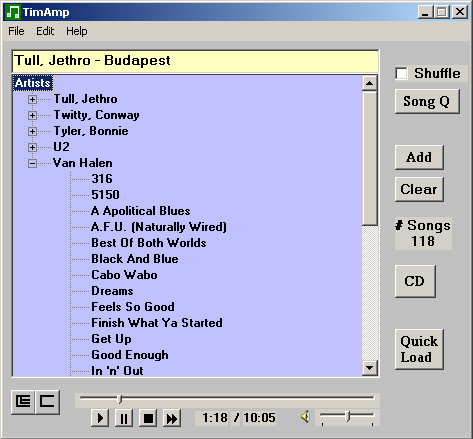
Task: Click the full view layout icon
Action: 23,402
